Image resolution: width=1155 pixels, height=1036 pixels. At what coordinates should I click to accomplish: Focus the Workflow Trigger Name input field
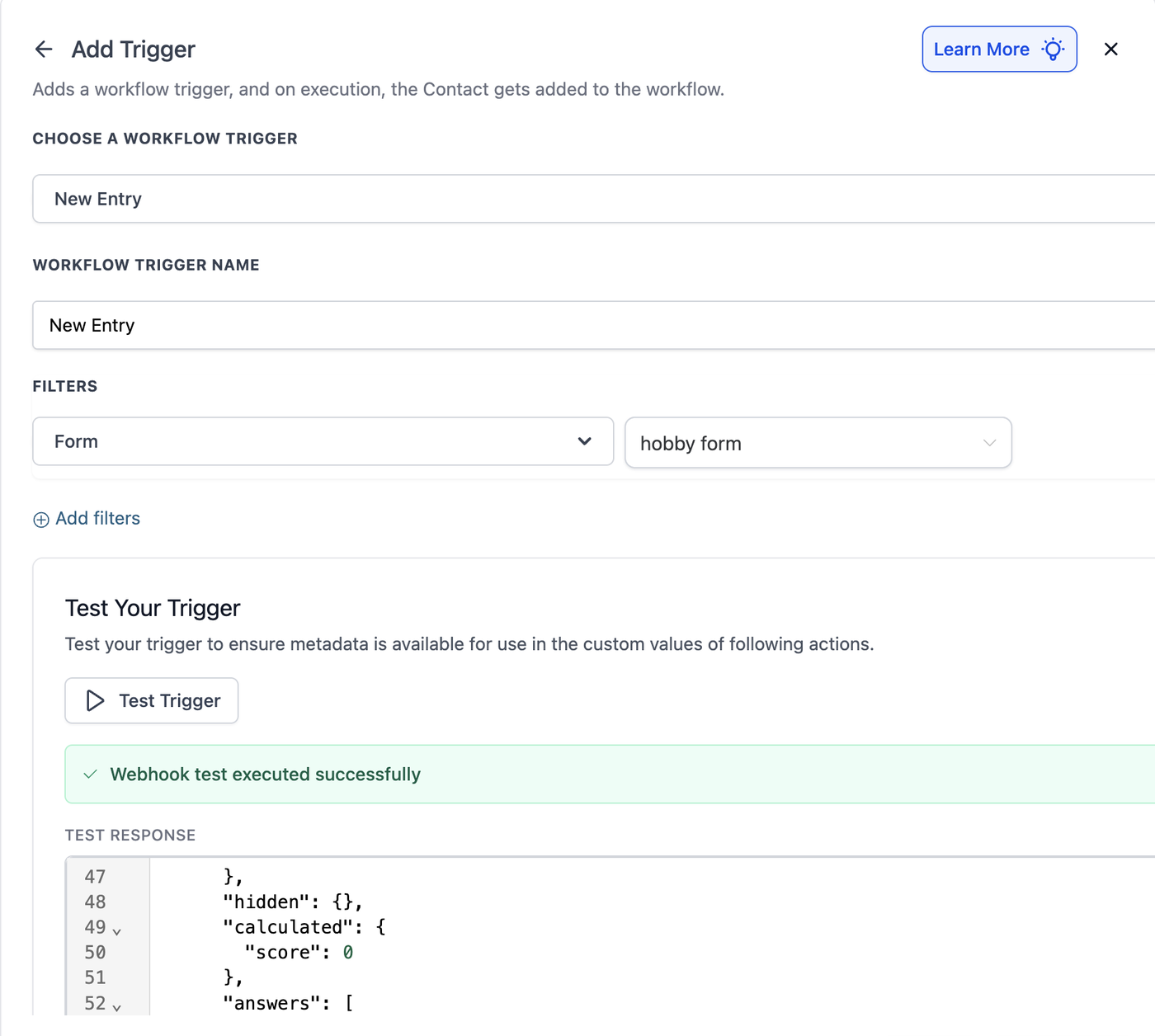pyautogui.click(x=594, y=325)
